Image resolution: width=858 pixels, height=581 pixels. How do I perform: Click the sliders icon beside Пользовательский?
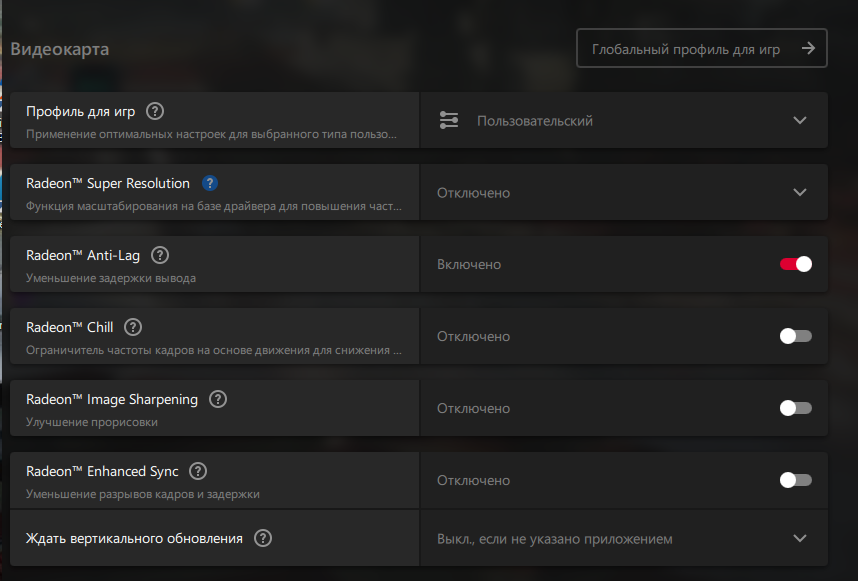pos(449,120)
